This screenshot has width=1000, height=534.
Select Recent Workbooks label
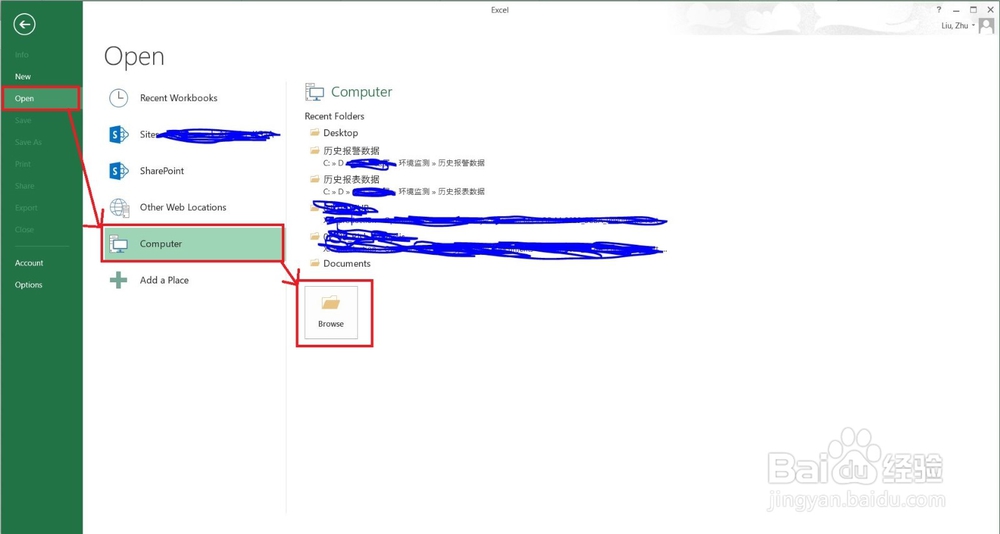pos(179,98)
